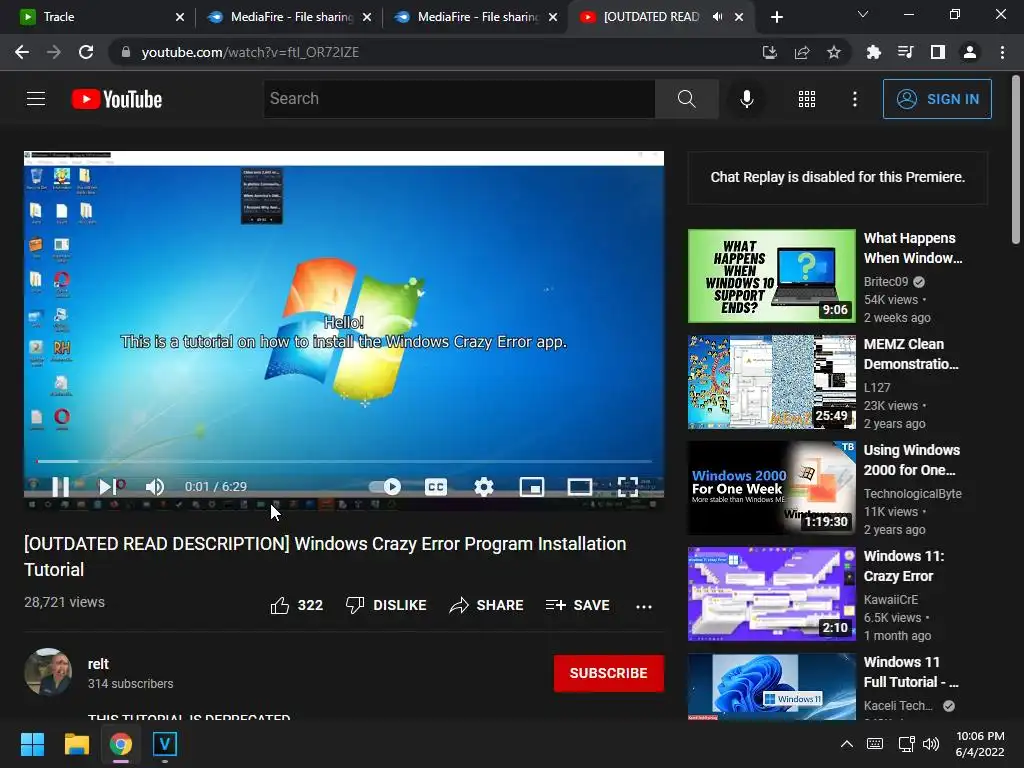Go to the YouTube home logo

117,99
